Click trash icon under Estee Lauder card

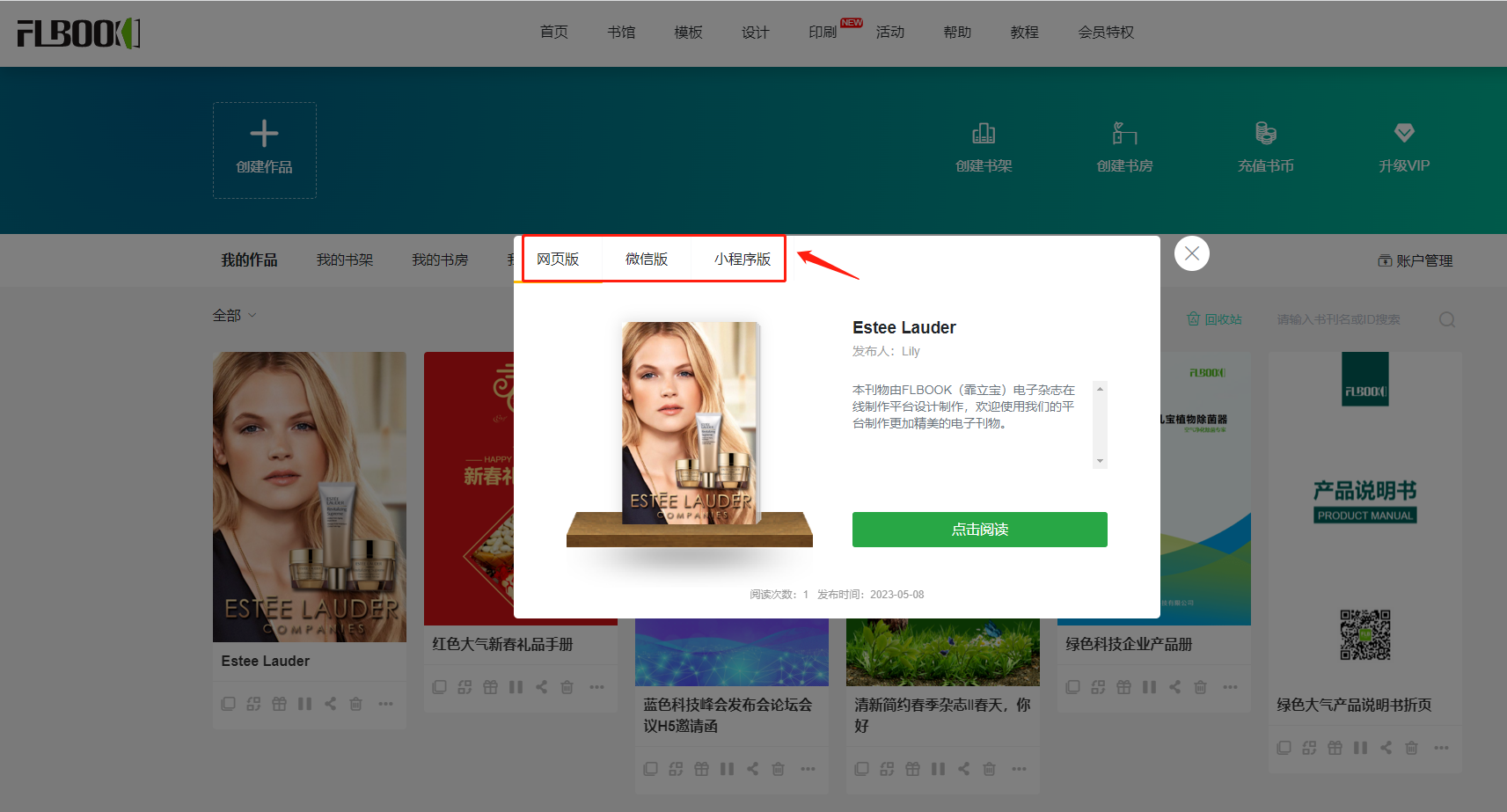tap(355, 704)
